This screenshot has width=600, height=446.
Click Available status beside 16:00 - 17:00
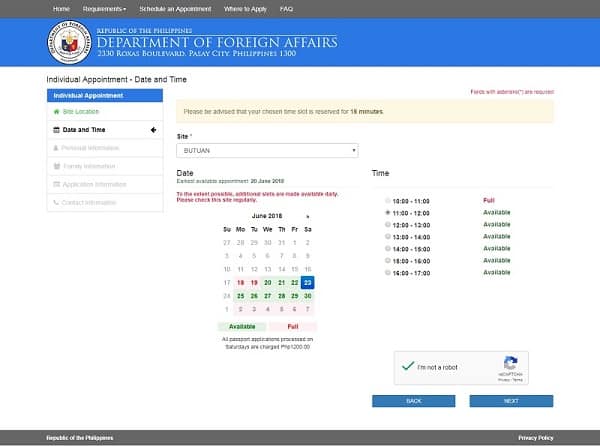coord(497,272)
